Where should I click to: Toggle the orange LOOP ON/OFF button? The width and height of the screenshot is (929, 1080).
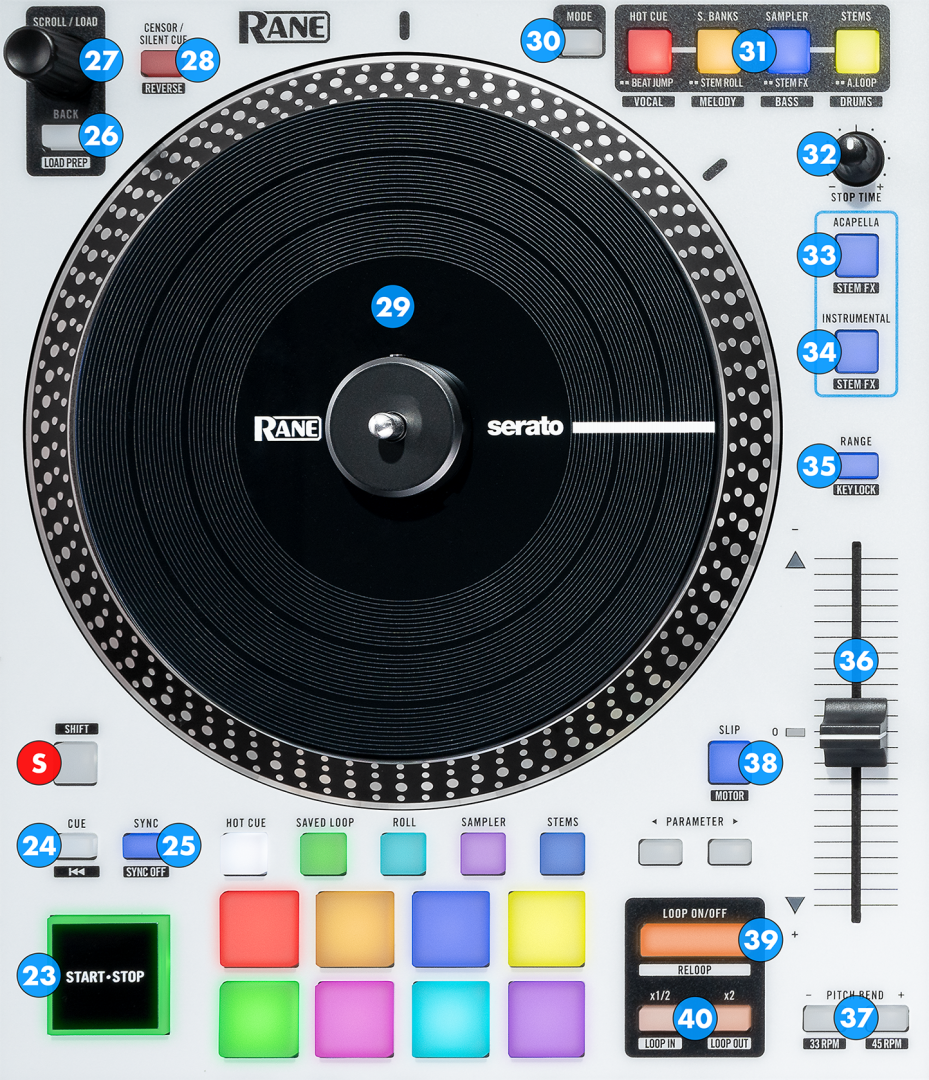[x=694, y=939]
